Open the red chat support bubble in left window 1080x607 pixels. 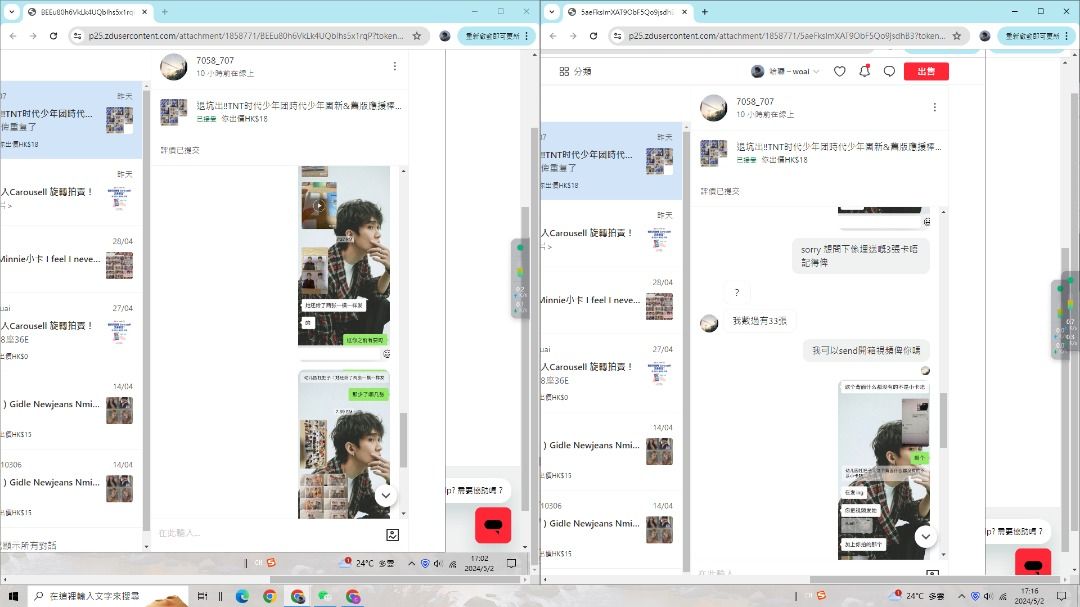[x=493, y=525]
